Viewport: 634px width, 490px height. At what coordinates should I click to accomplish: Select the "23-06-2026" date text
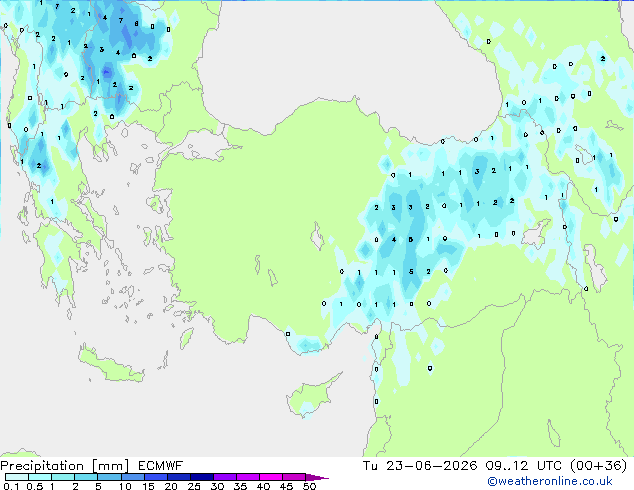(x=431, y=466)
